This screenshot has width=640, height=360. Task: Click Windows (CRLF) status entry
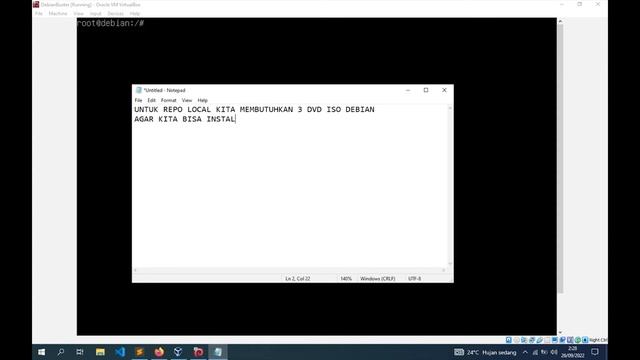point(378,279)
